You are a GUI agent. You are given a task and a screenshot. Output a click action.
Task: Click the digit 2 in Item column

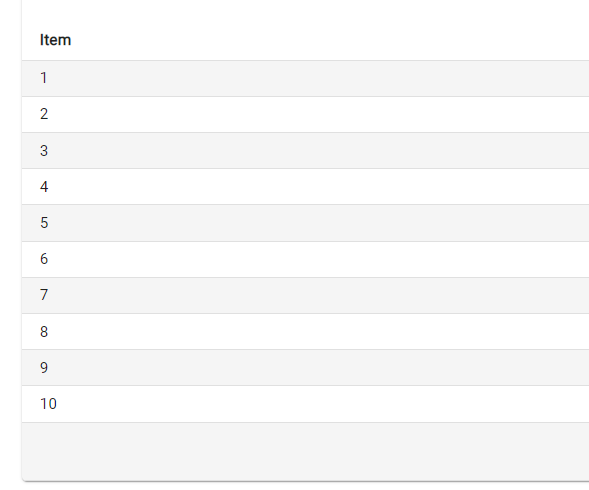(x=44, y=114)
